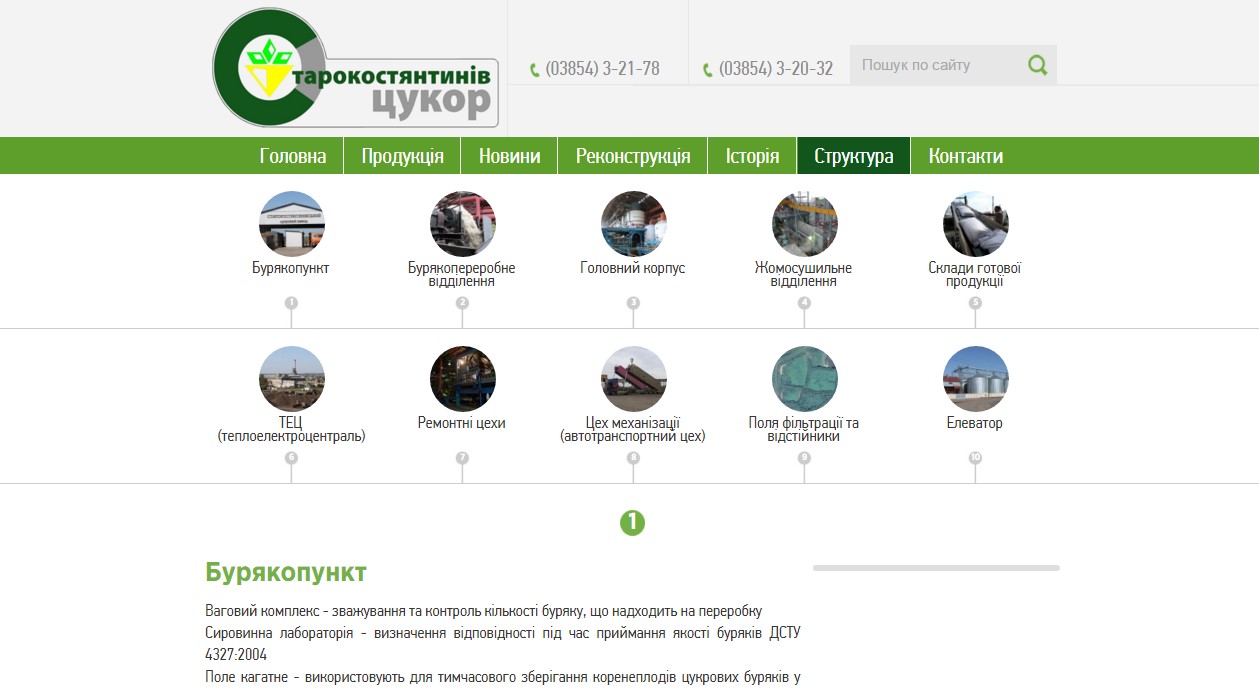This screenshot has width=1259, height=689.
Task: Select the Структура menu item
Action: coord(854,156)
